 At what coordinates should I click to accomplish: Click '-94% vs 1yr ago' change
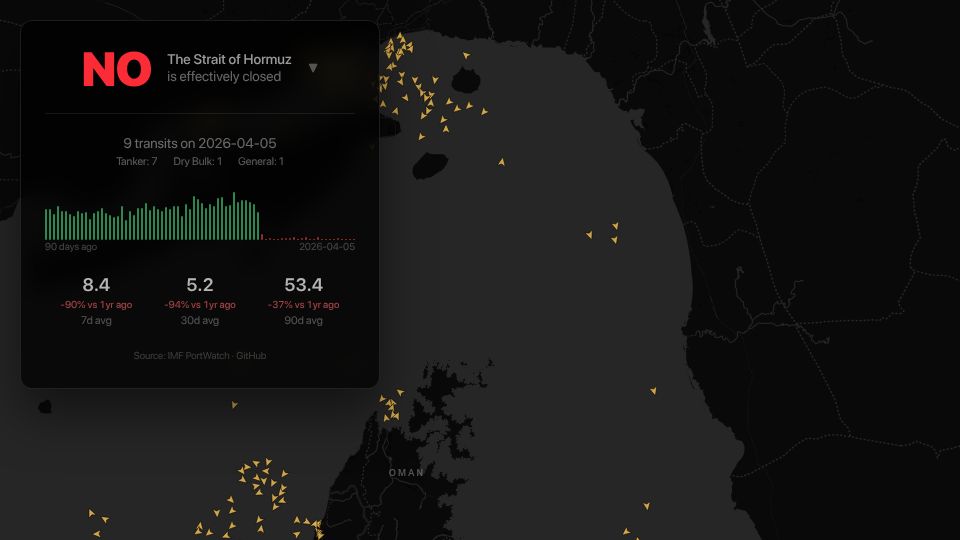pos(200,305)
